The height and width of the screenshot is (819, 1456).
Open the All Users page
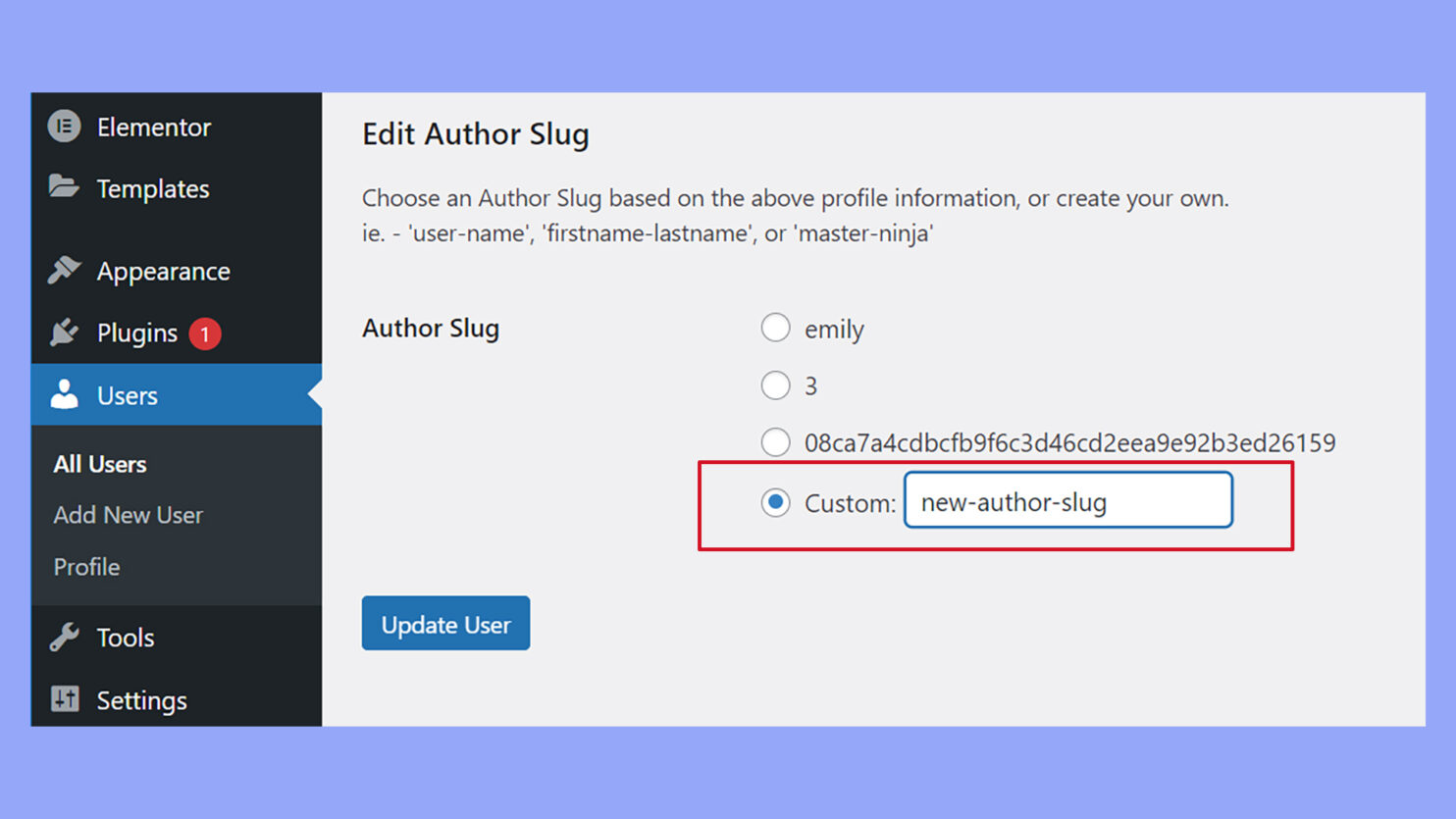(x=99, y=463)
